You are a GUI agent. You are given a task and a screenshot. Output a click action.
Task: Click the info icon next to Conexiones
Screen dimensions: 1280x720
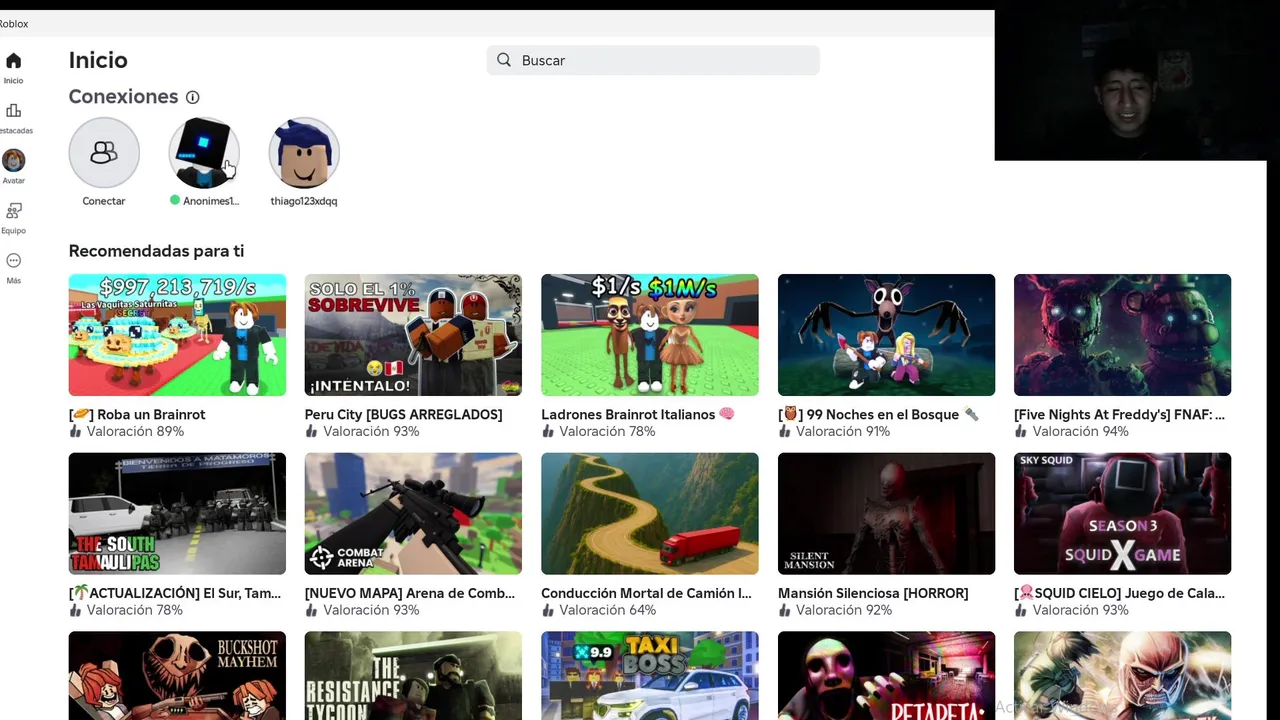click(x=192, y=97)
